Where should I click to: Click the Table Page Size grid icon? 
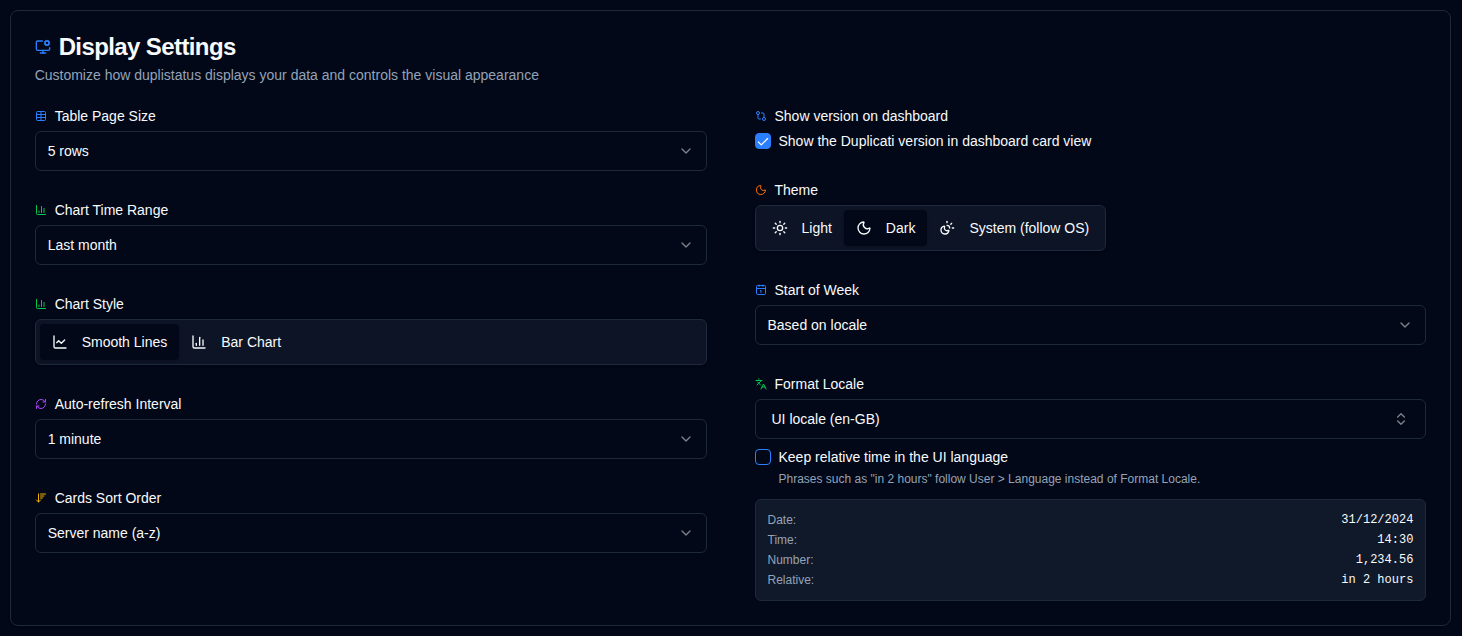(41, 116)
